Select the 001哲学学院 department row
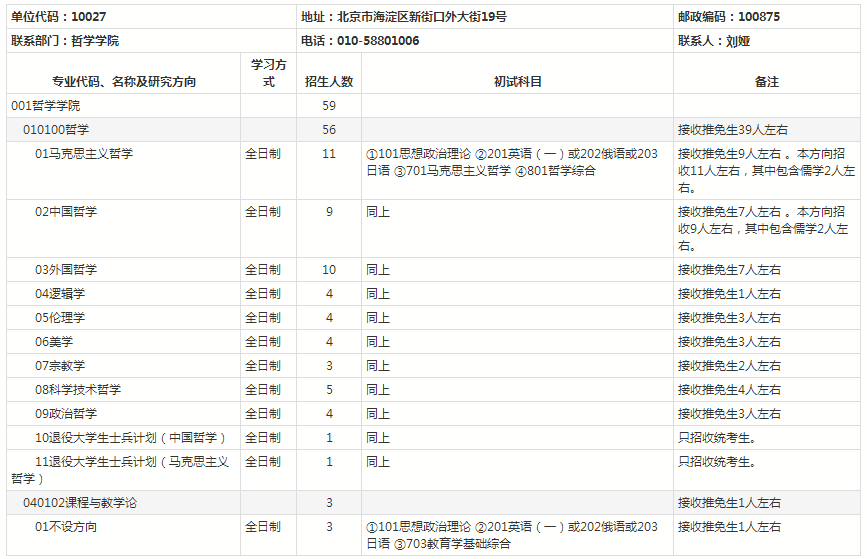 (46, 106)
